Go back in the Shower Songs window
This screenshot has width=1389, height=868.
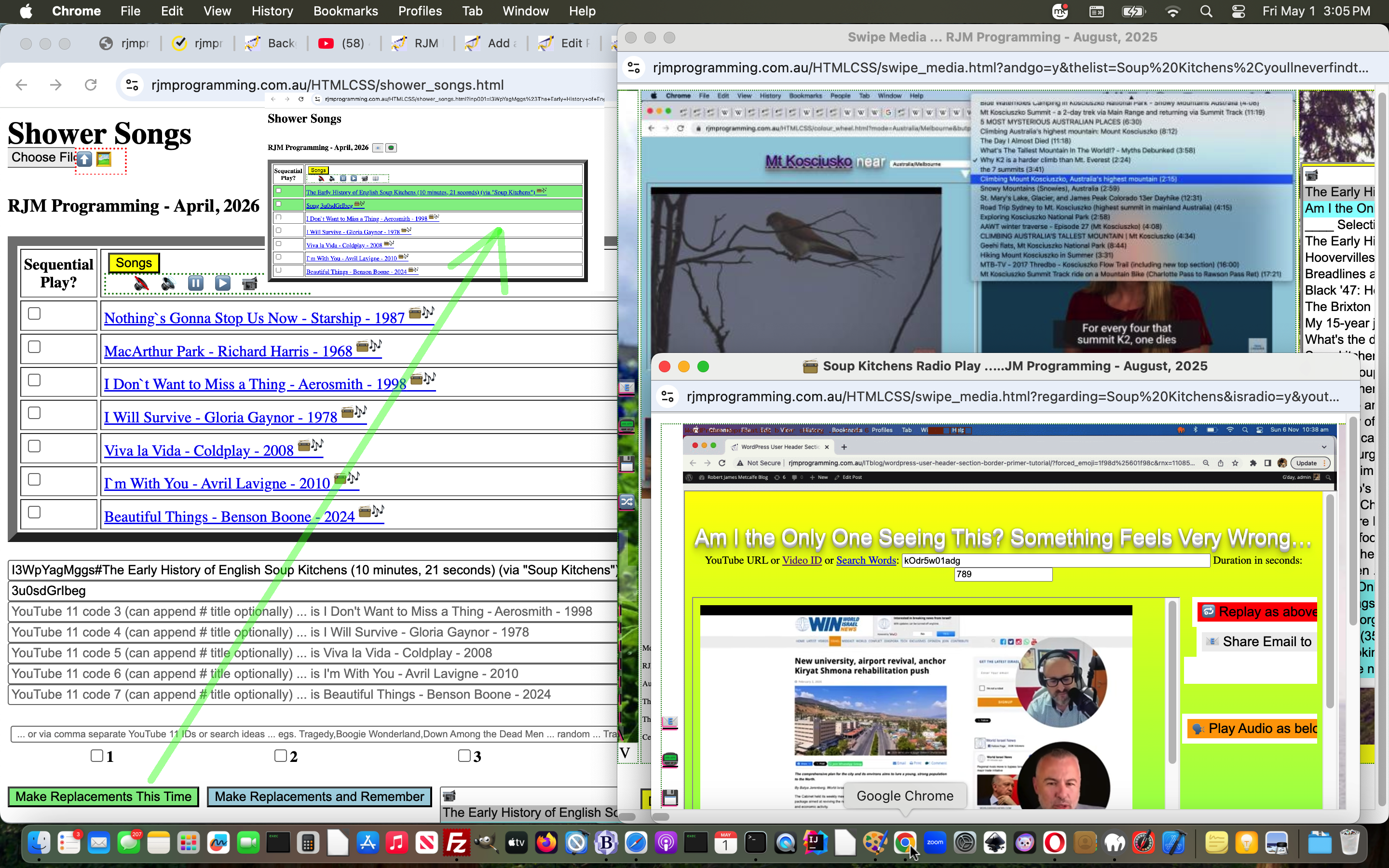22,85
